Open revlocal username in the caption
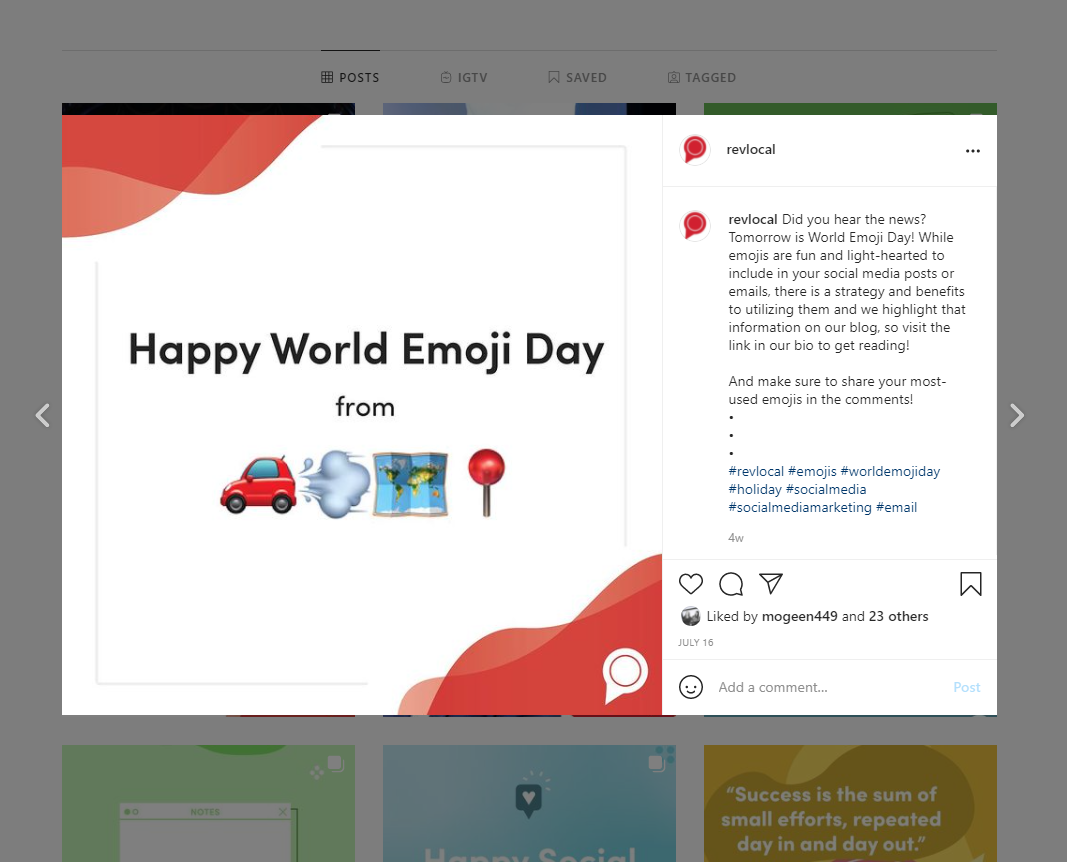The height and width of the screenshot is (862, 1067). click(x=753, y=219)
